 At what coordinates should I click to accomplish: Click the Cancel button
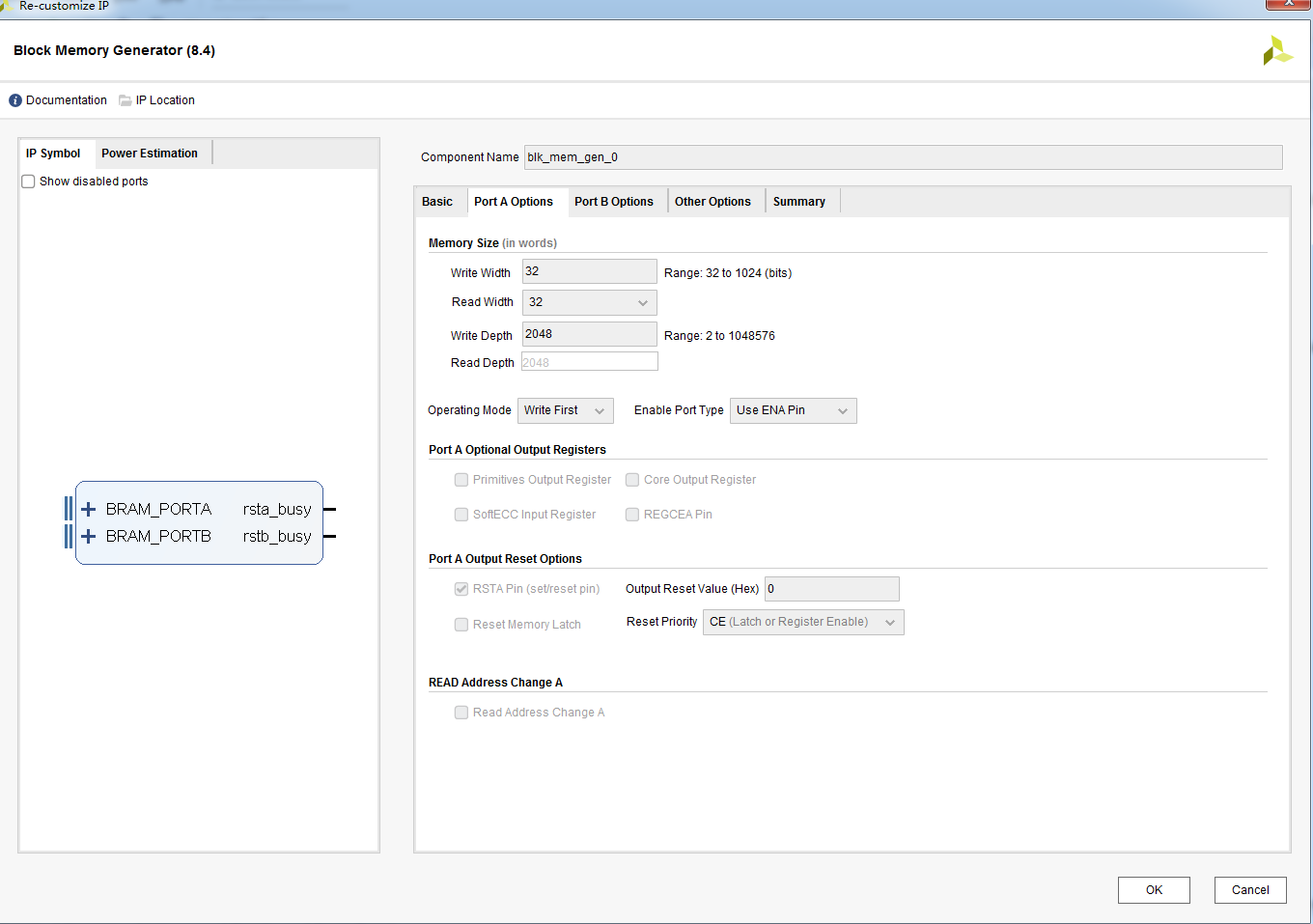point(1250,890)
